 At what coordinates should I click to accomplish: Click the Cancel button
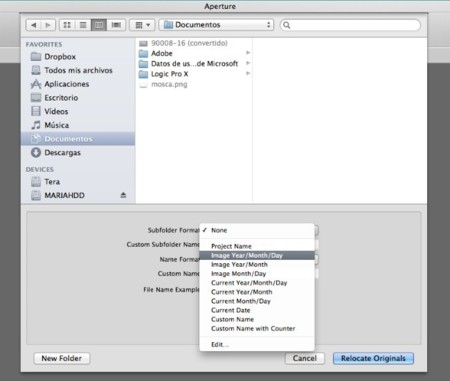(305, 358)
